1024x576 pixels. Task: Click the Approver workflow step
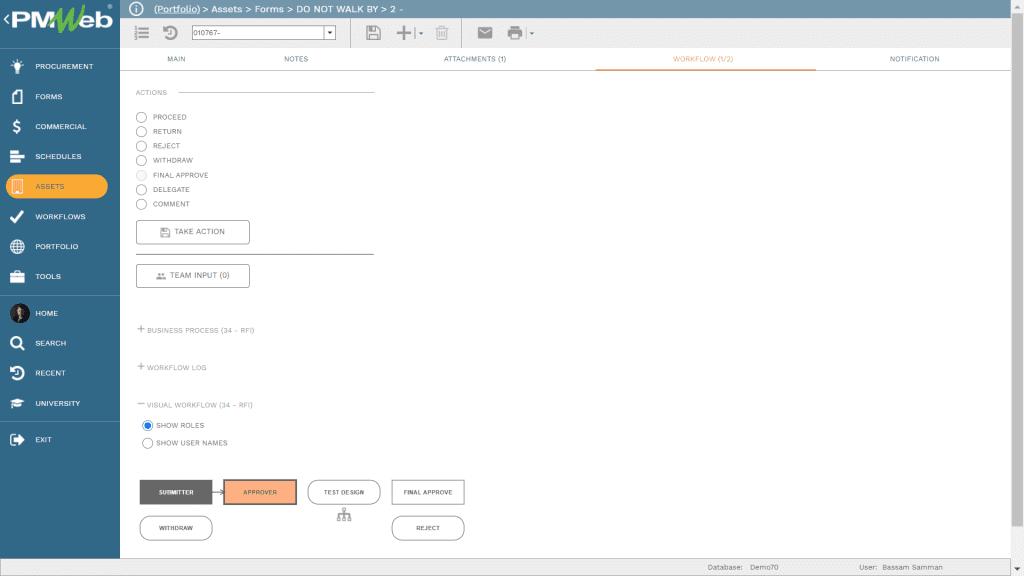[260, 492]
